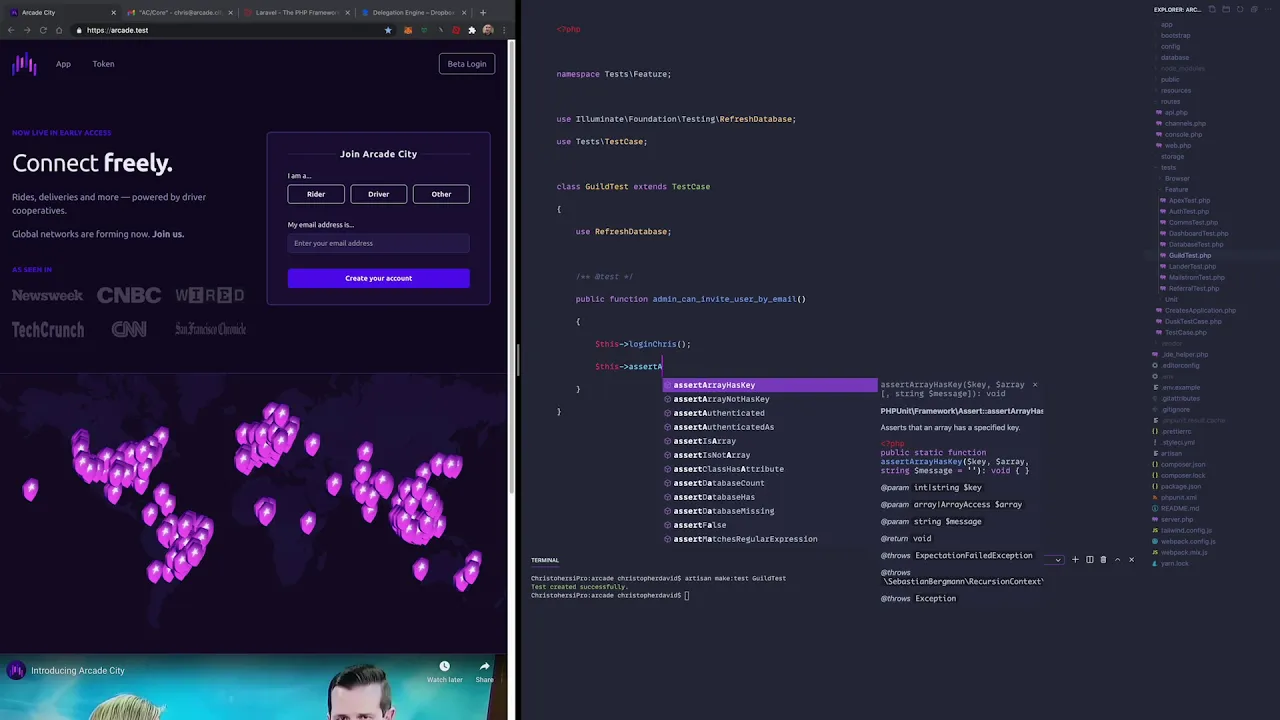This screenshot has width=1280, height=720.
Task: Reload the arcade.test page
Action: click(x=43, y=30)
